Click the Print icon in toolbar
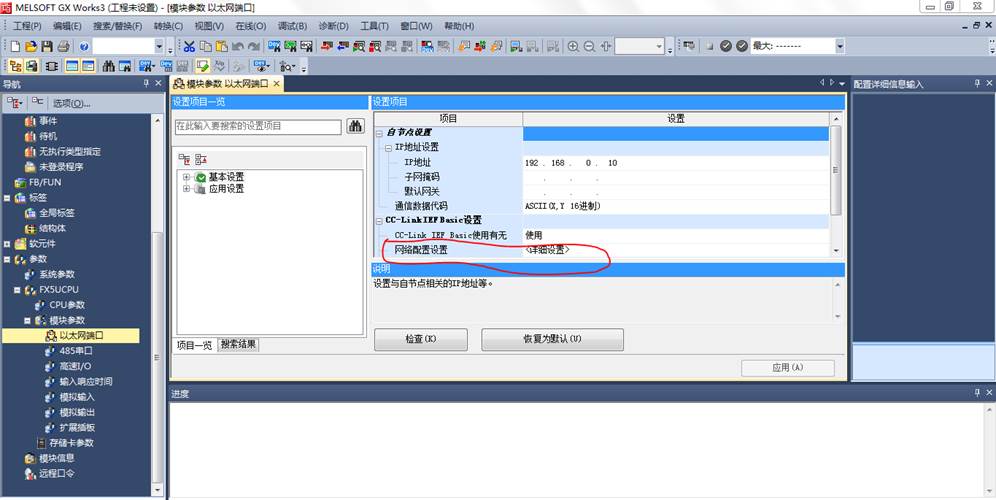The height and width of the screenshot is (500, 996). tap(63, 46)
